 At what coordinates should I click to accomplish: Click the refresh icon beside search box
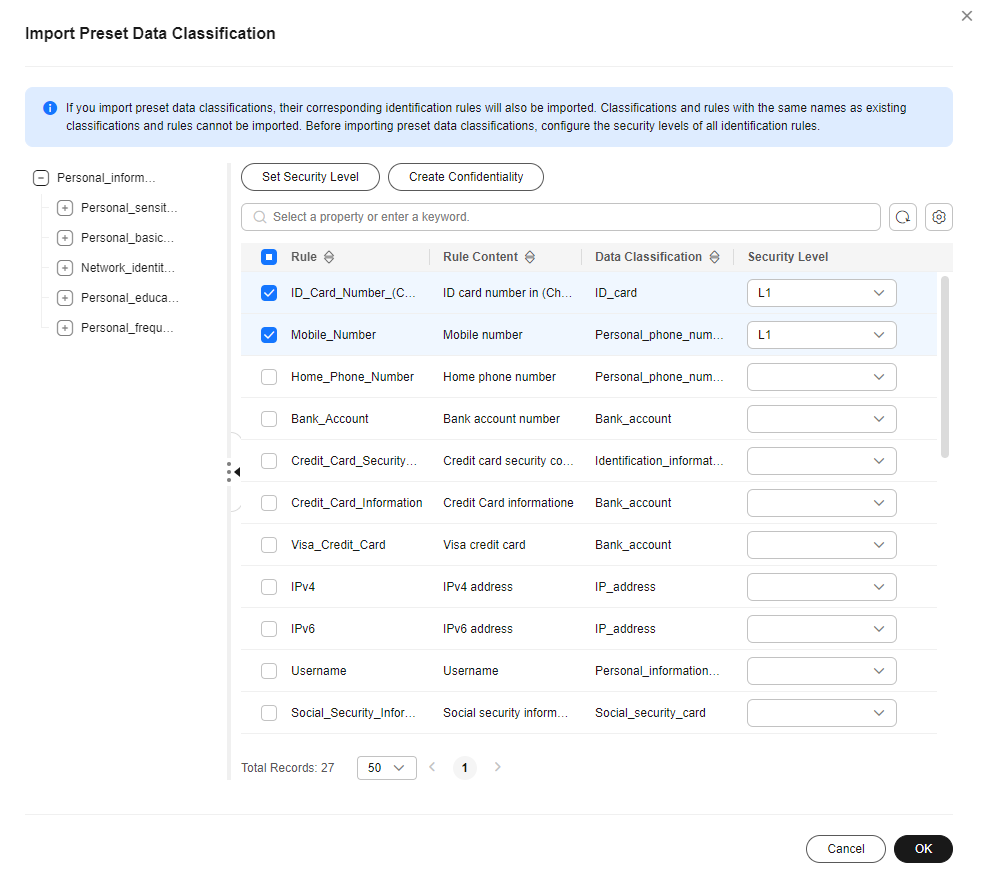pyautogui.click(x=902, y=217)
